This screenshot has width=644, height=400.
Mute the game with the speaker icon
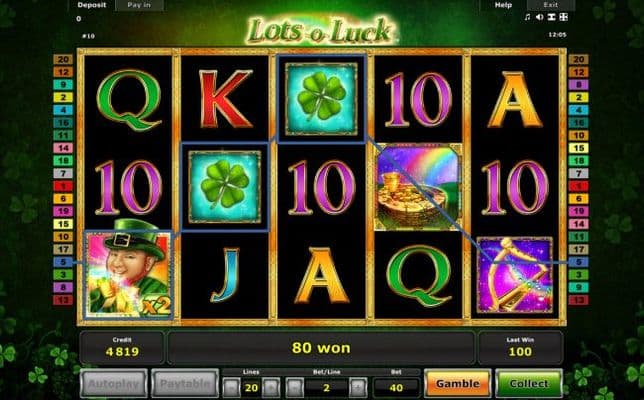point(539,17)
